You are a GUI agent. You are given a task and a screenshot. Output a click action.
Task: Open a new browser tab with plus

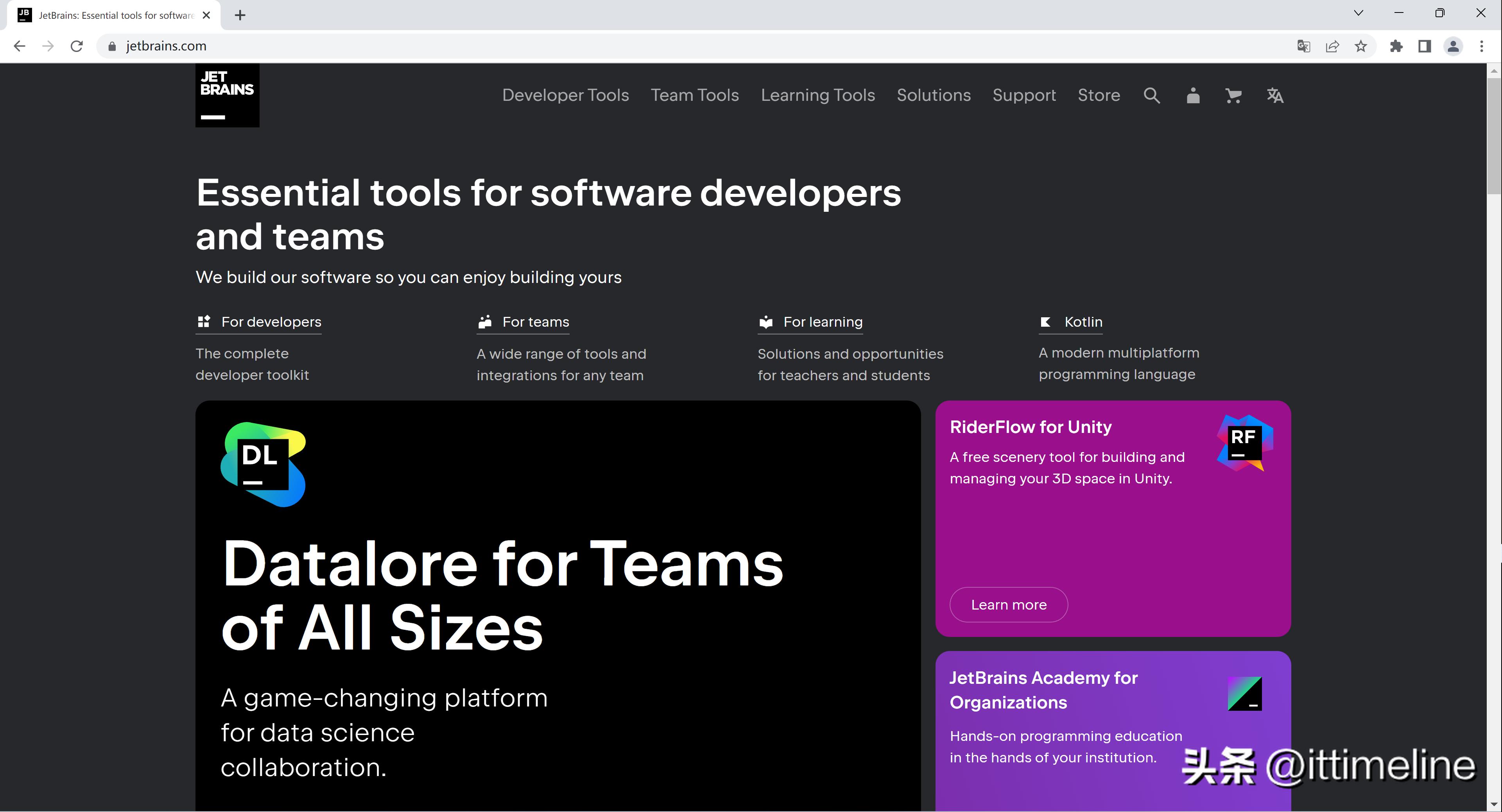240,15
